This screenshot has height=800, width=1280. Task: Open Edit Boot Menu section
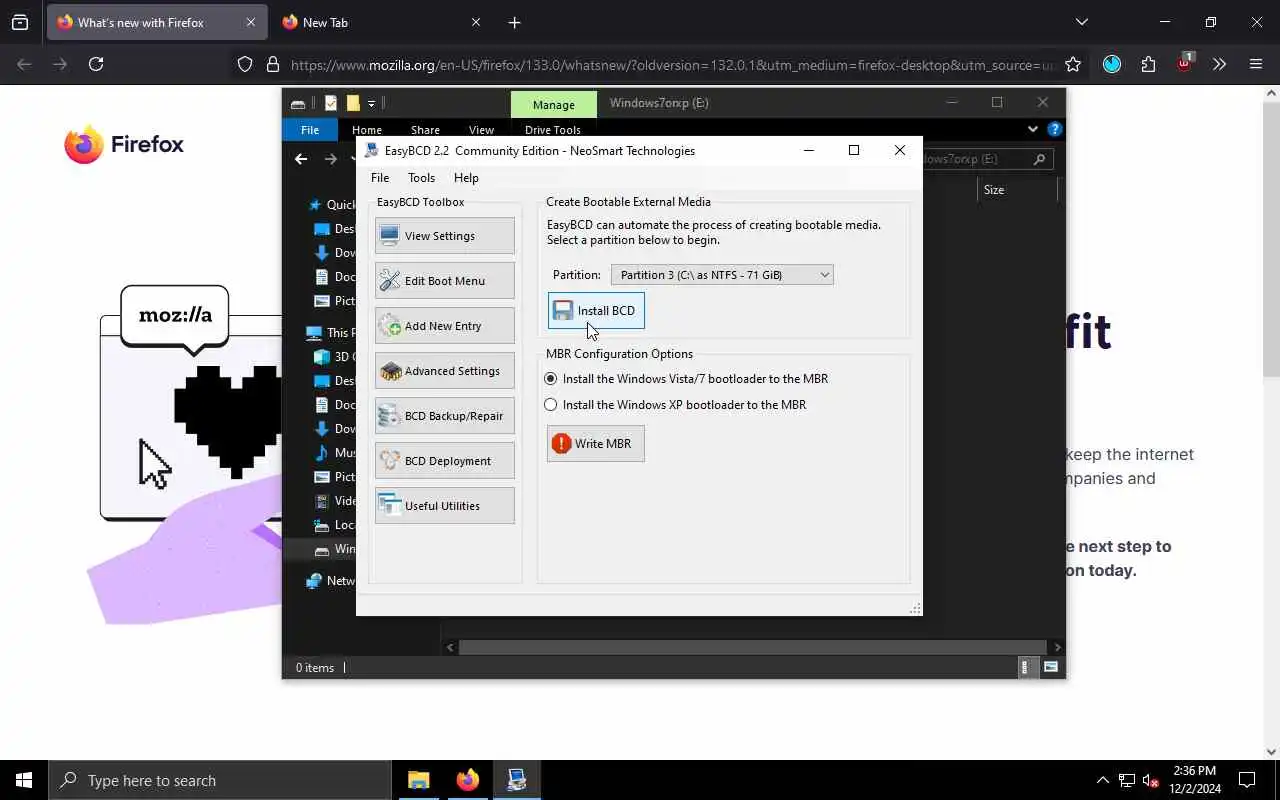pyautogui.click(x=445, y=281)
